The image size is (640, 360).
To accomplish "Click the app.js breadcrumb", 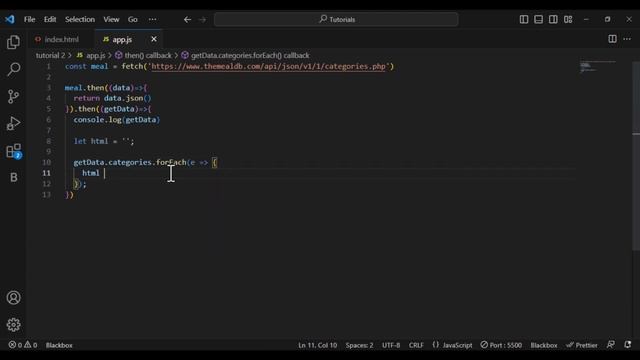I will 91,55.
